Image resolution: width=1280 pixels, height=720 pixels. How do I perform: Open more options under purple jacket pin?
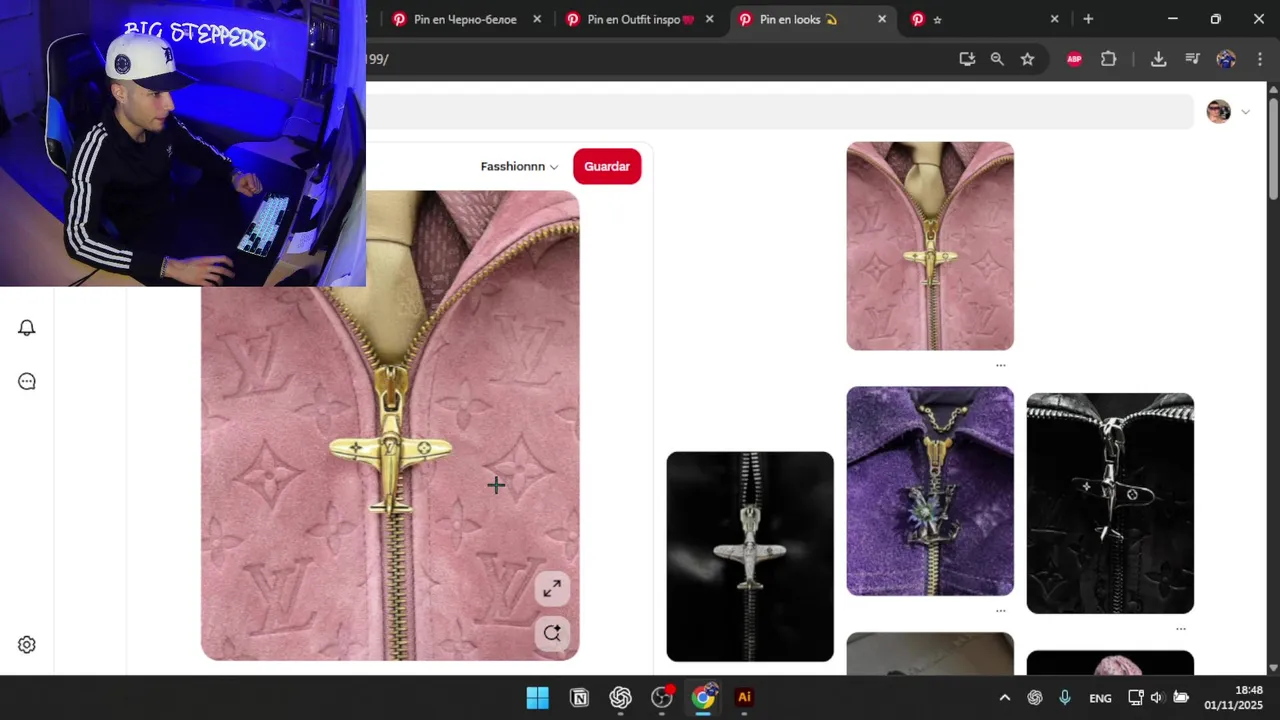tap(1001, 610)
